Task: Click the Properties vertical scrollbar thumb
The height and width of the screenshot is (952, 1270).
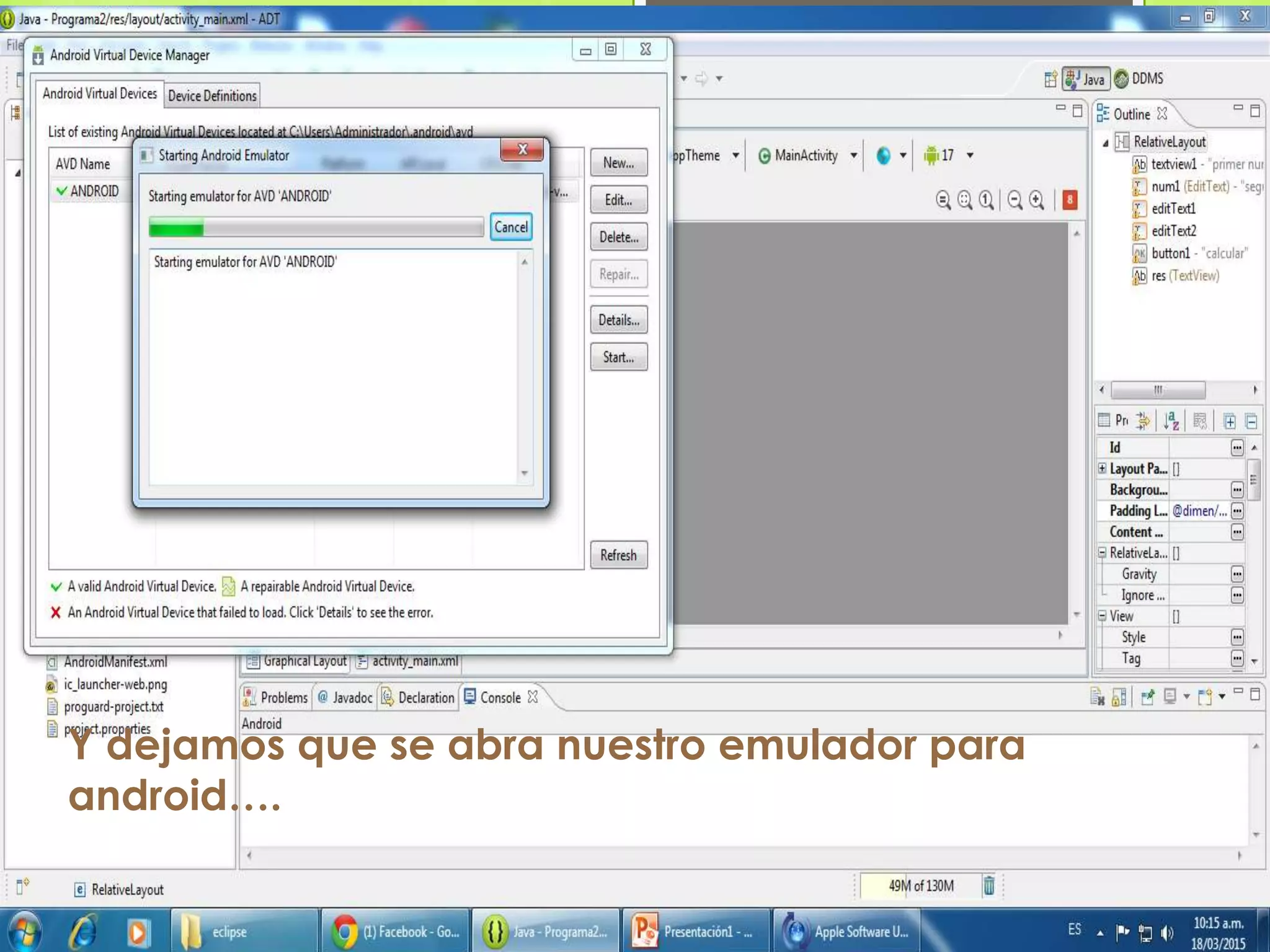Action: click(1253, 480)
